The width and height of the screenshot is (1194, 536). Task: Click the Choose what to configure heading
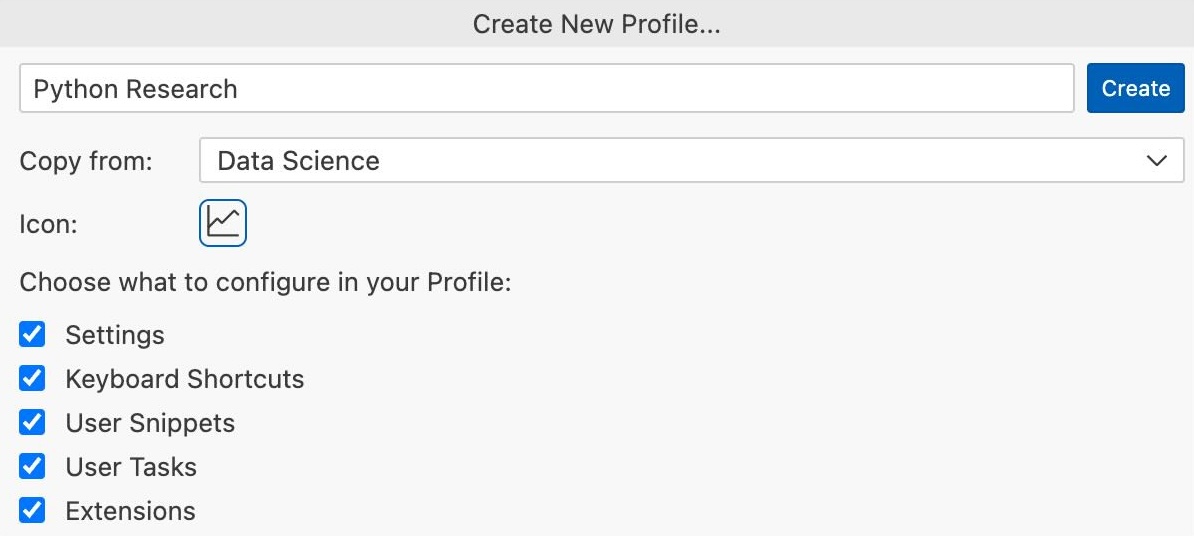coord(265,282)
